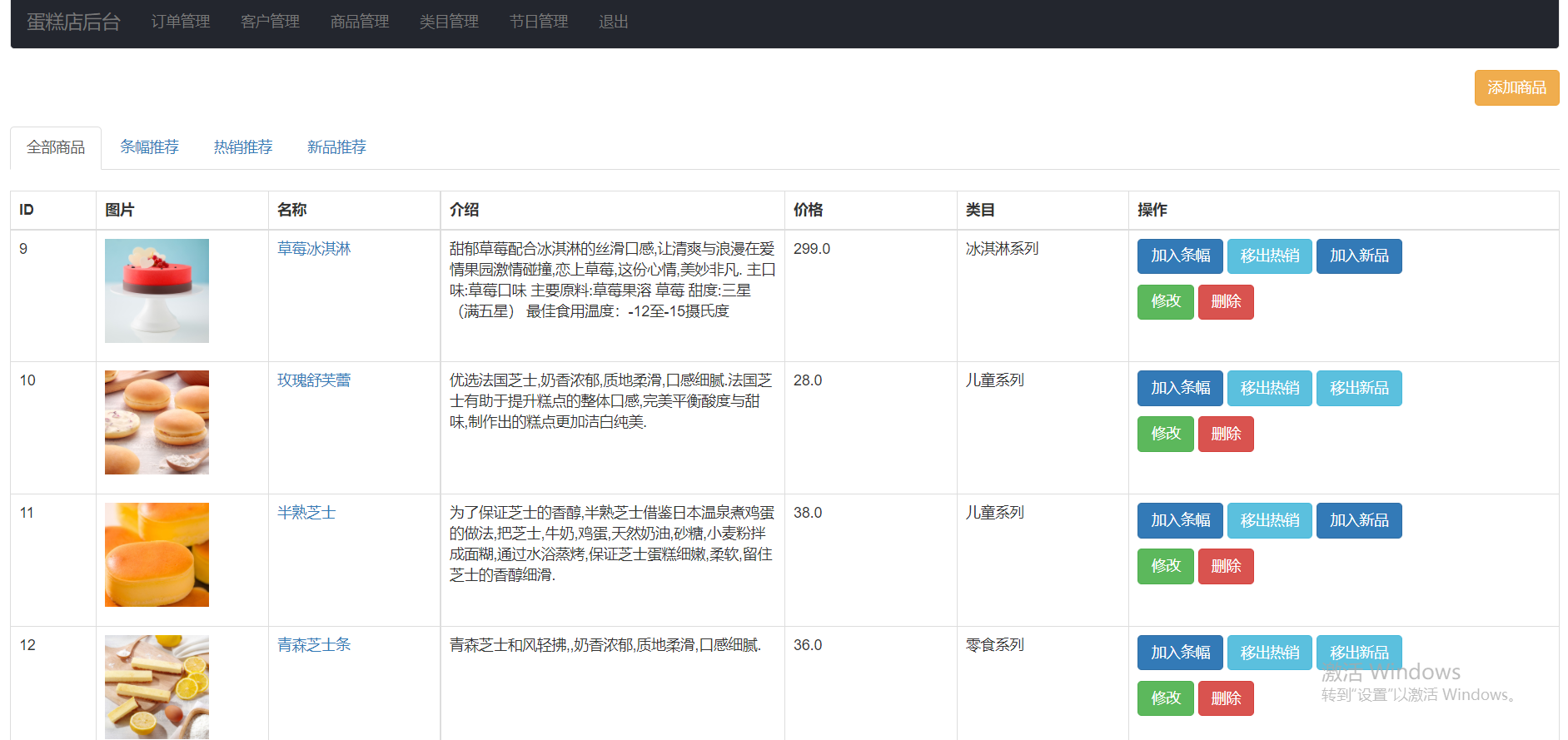Screen dimensions: 1568x740
Task: Click 删除 for 青森芝士条
Action: 1226,698
